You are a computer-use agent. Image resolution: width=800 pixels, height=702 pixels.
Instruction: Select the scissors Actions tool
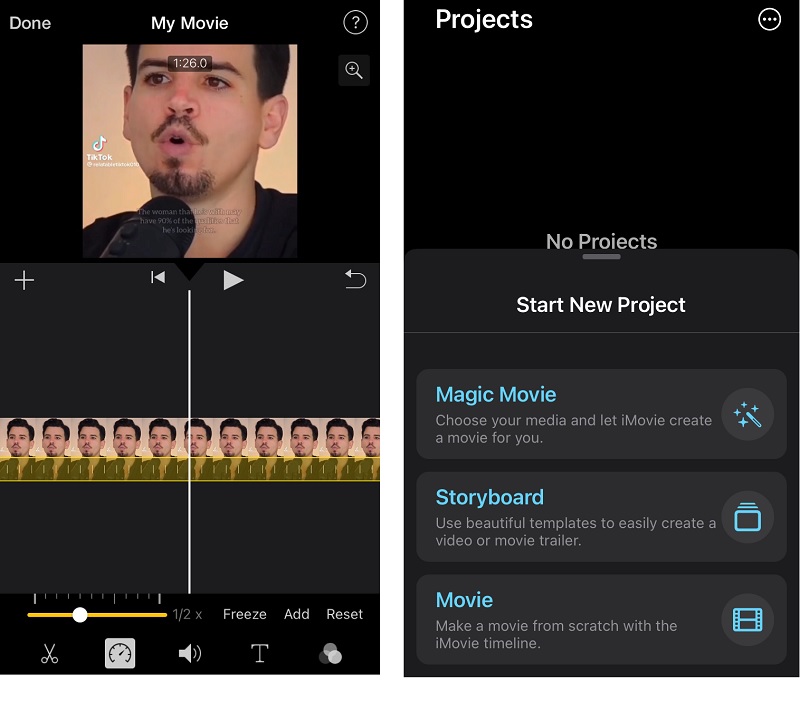[49, 654]
